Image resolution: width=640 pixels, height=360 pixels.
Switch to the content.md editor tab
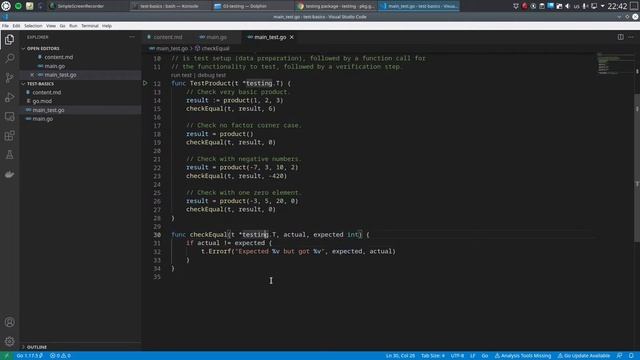[168, 37]
